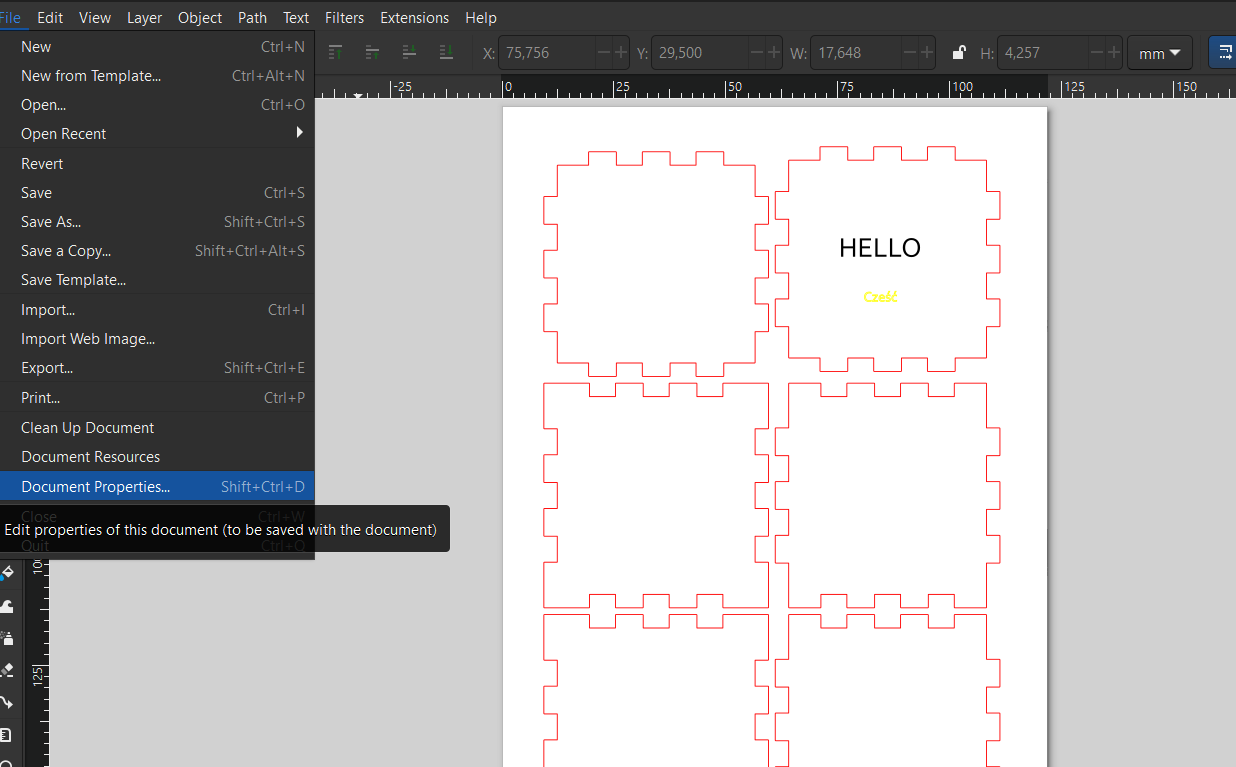Increase the H value with plus

pos(1114,53)
